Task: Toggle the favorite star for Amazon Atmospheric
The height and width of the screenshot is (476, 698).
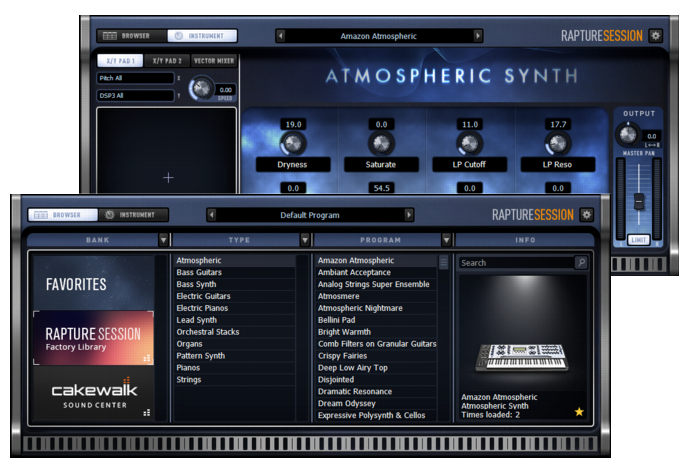Action: [579, 411]
